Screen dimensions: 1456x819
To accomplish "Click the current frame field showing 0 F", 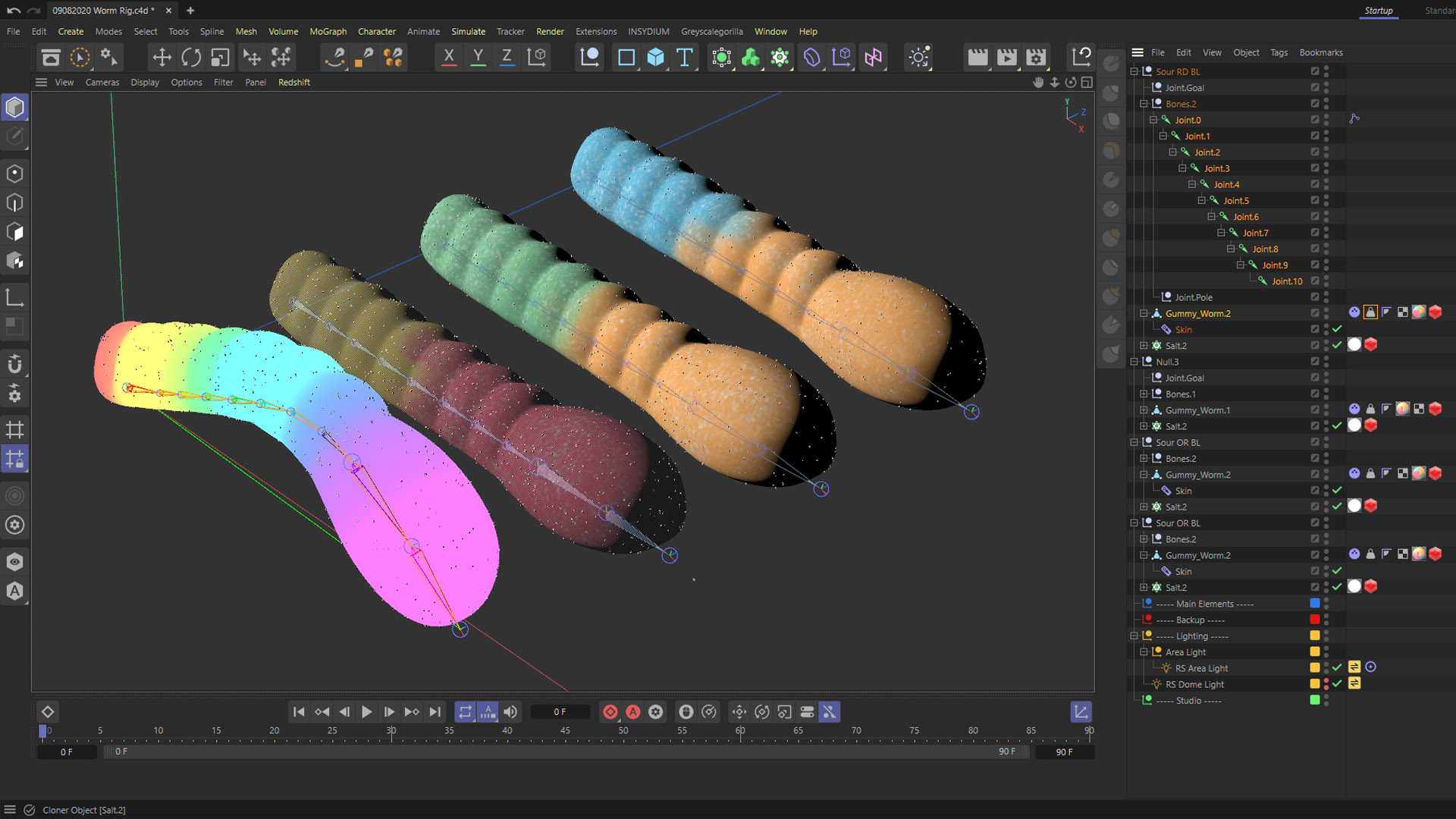I will (560, 712).
